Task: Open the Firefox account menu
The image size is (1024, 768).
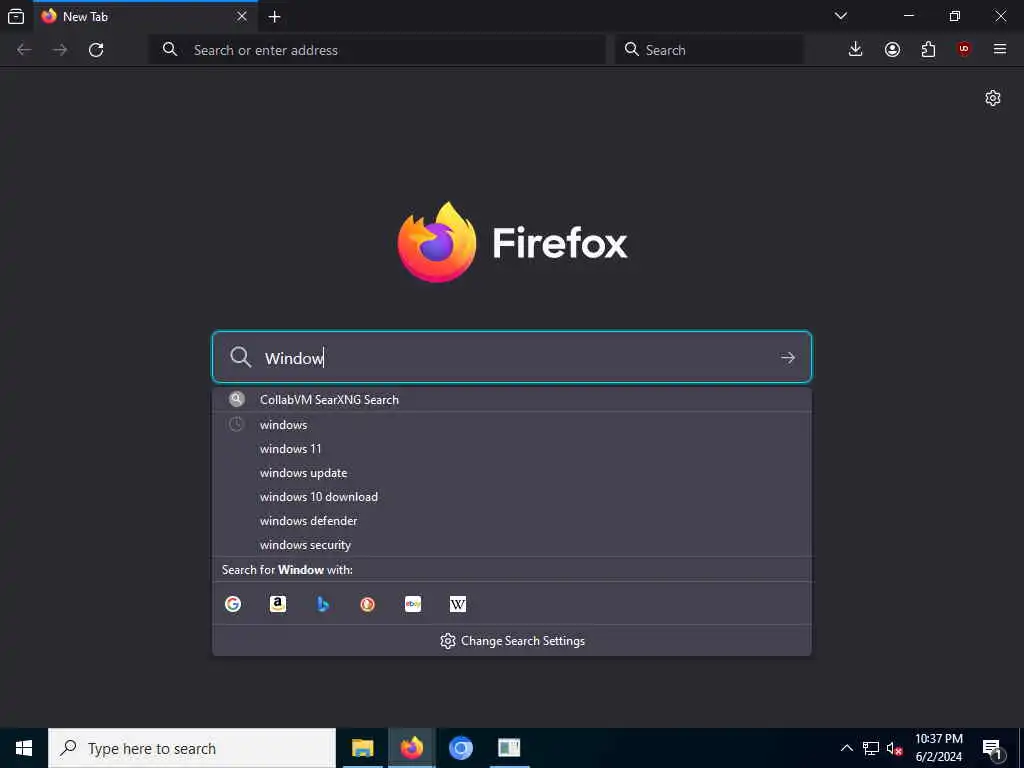Action: click(x=892, y=50)
